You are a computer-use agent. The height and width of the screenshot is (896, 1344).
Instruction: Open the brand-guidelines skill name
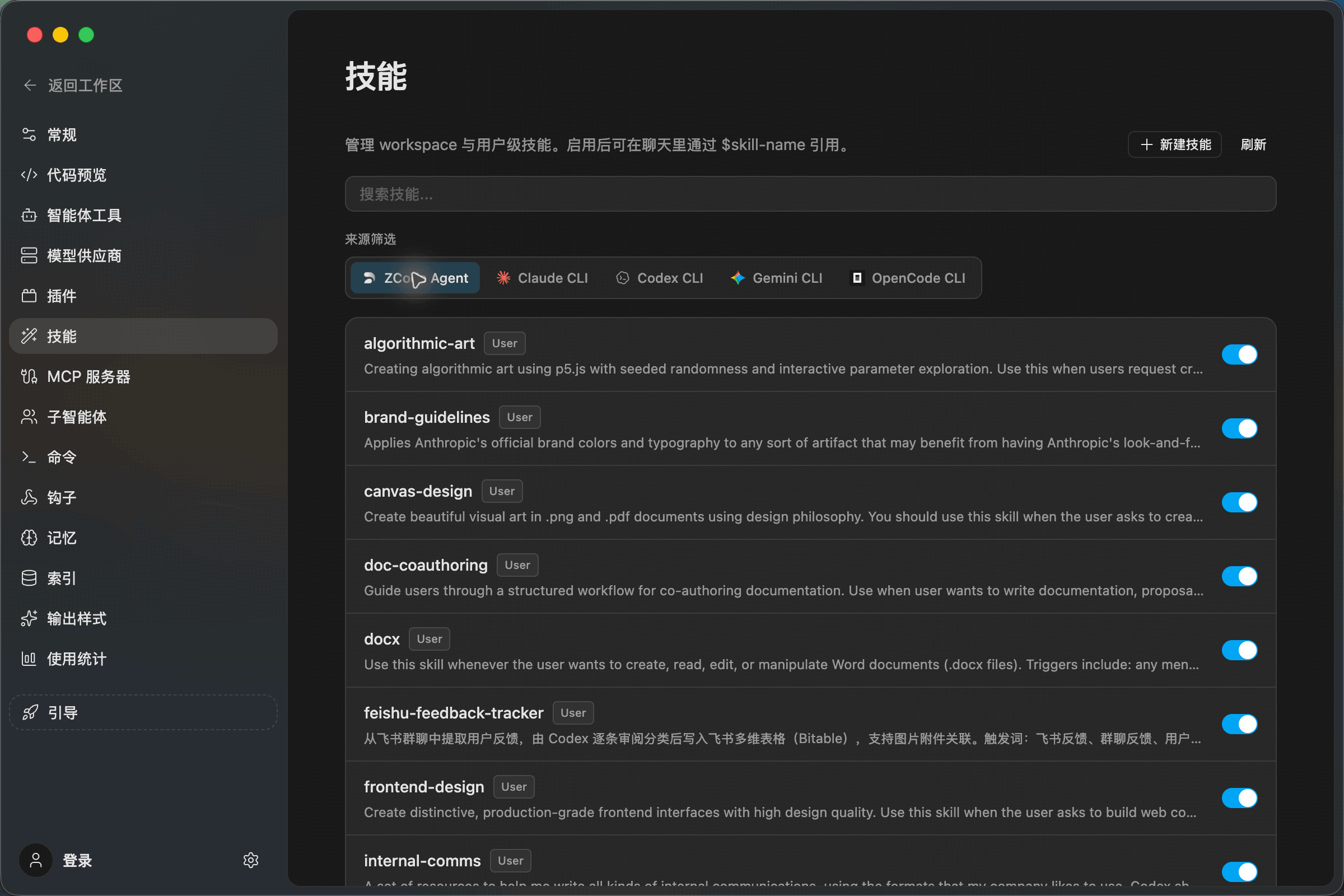427,417
